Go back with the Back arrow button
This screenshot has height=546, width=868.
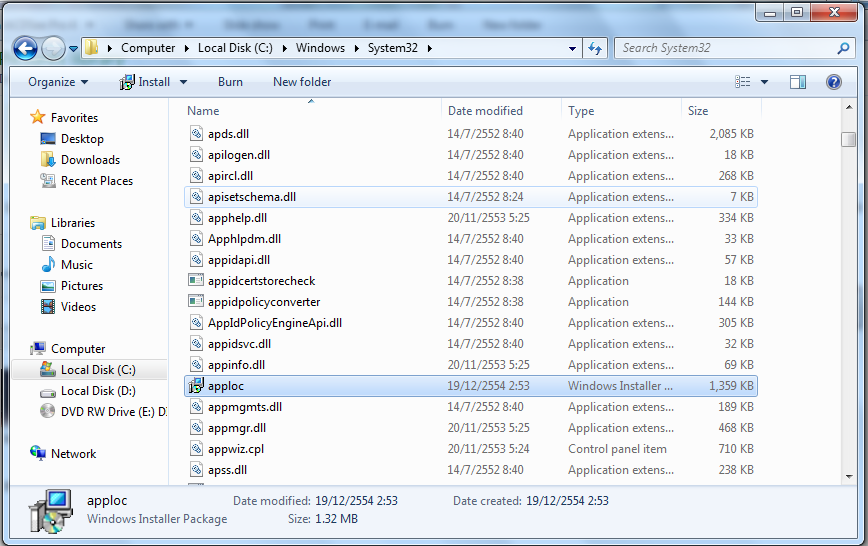pos(25,49)
